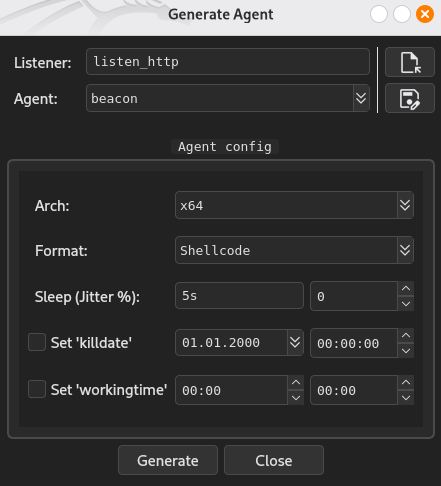Image resolution: width=441 pixels, height=486 pixels.
Task: Click the Generate button
Action: pyautogui.click(x=168, y=460)
